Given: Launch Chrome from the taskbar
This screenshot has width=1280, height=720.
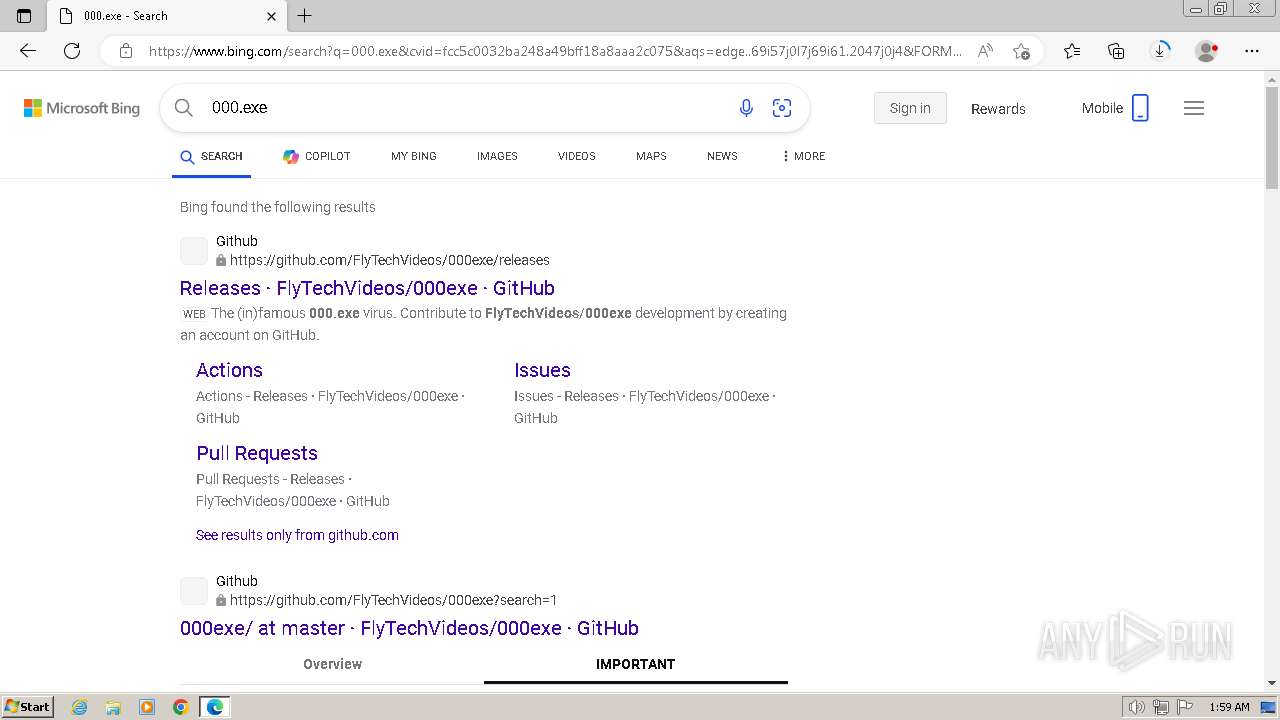Looking at the screenshot, I should point(180,707).
